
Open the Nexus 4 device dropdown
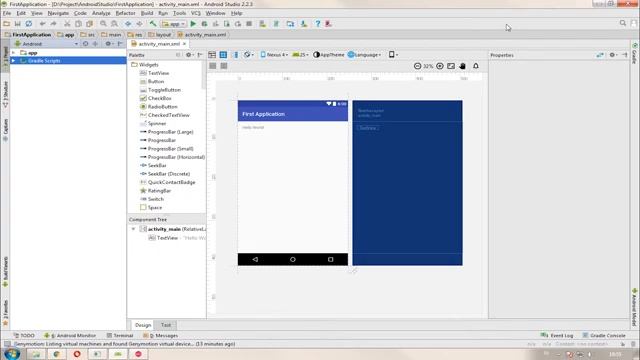(x=274, y=55)
